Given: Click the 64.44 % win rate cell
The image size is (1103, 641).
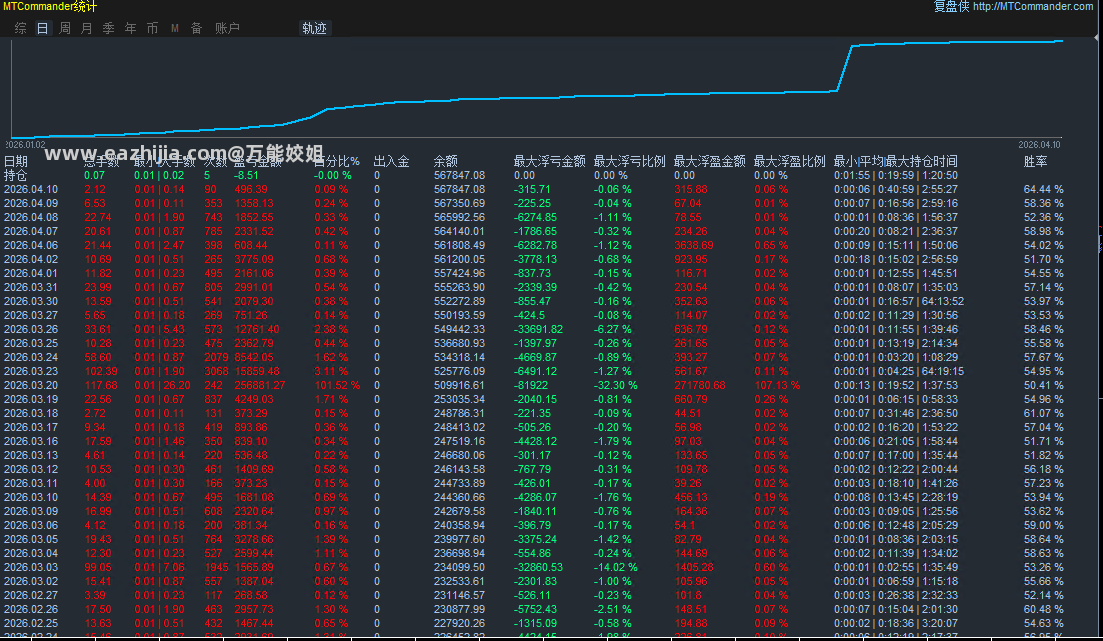Looking at the screenshot, I should pos(1043,189).
